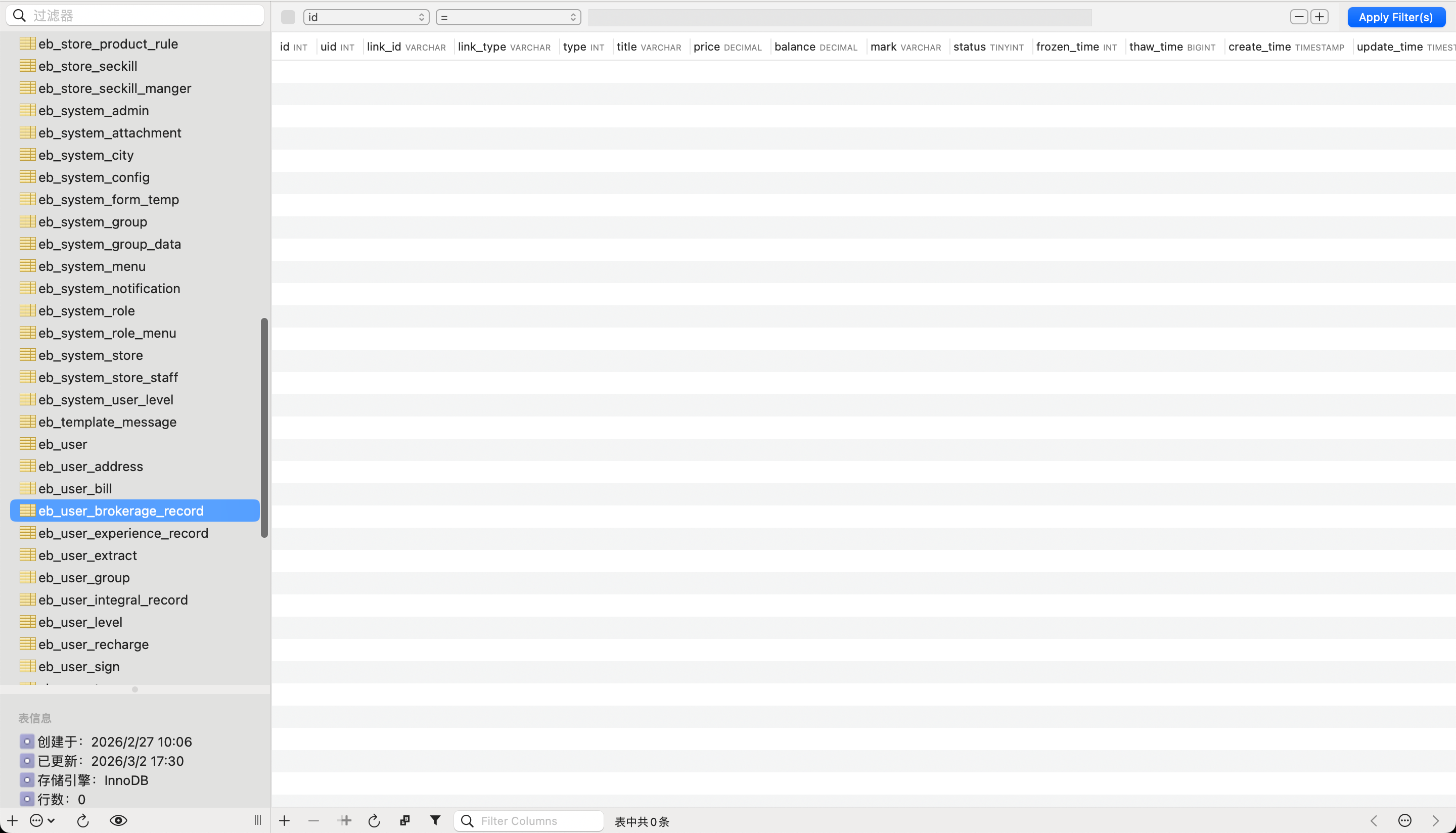This screenshot has height=833, width=1456.
Task: Open the equals operator dropdown
Action: [x=508, y=17]
